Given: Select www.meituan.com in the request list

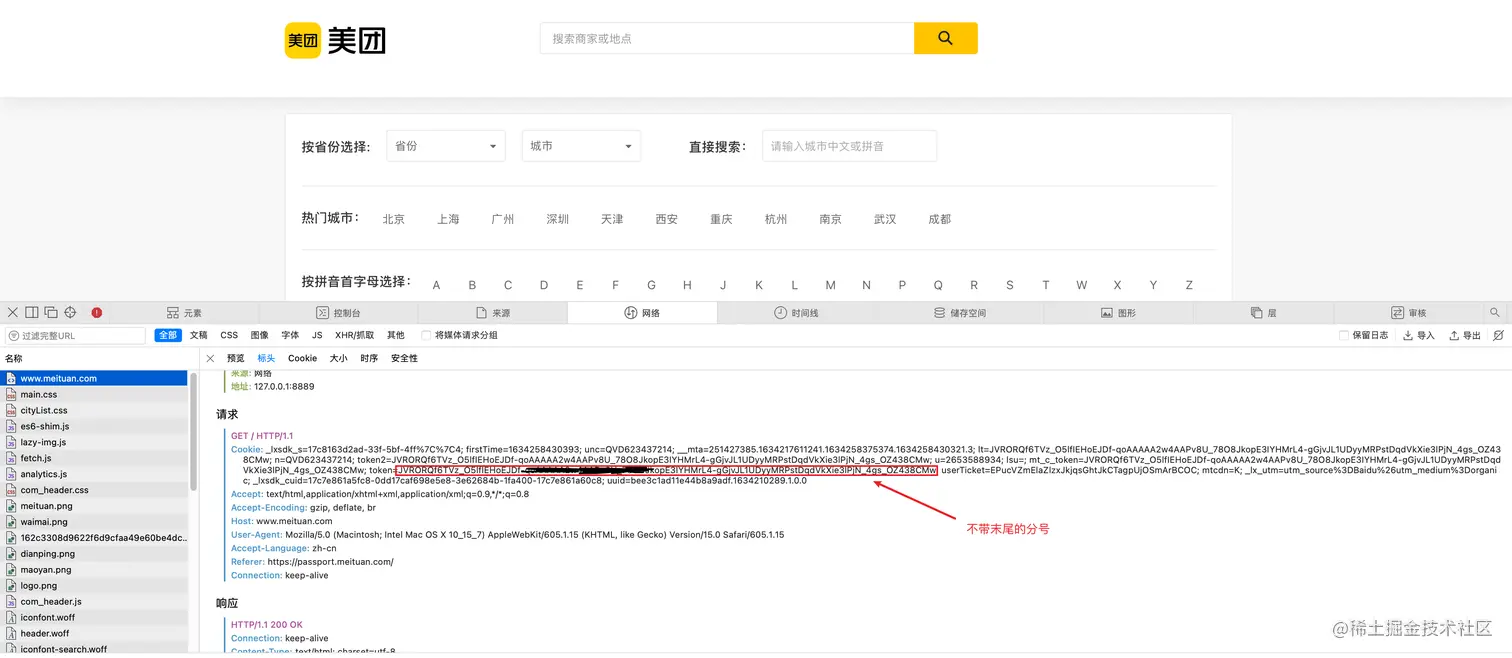Looking at the screenshot, I should 94,378.
